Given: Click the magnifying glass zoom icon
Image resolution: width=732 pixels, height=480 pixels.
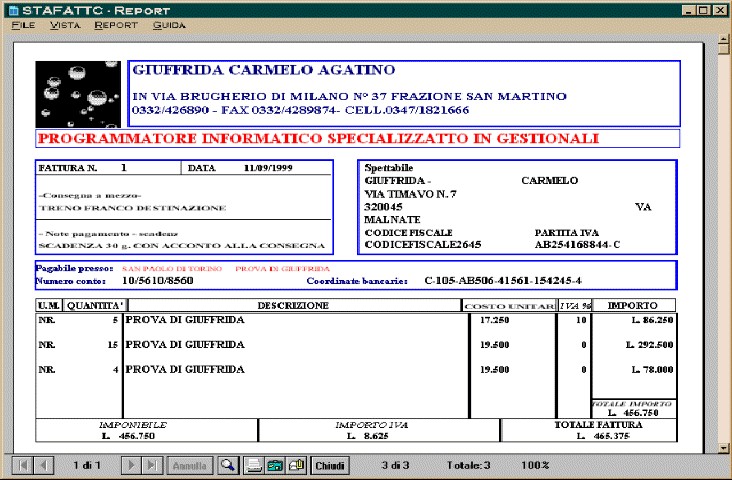Looking at the screenshot, I should [228, 466].
